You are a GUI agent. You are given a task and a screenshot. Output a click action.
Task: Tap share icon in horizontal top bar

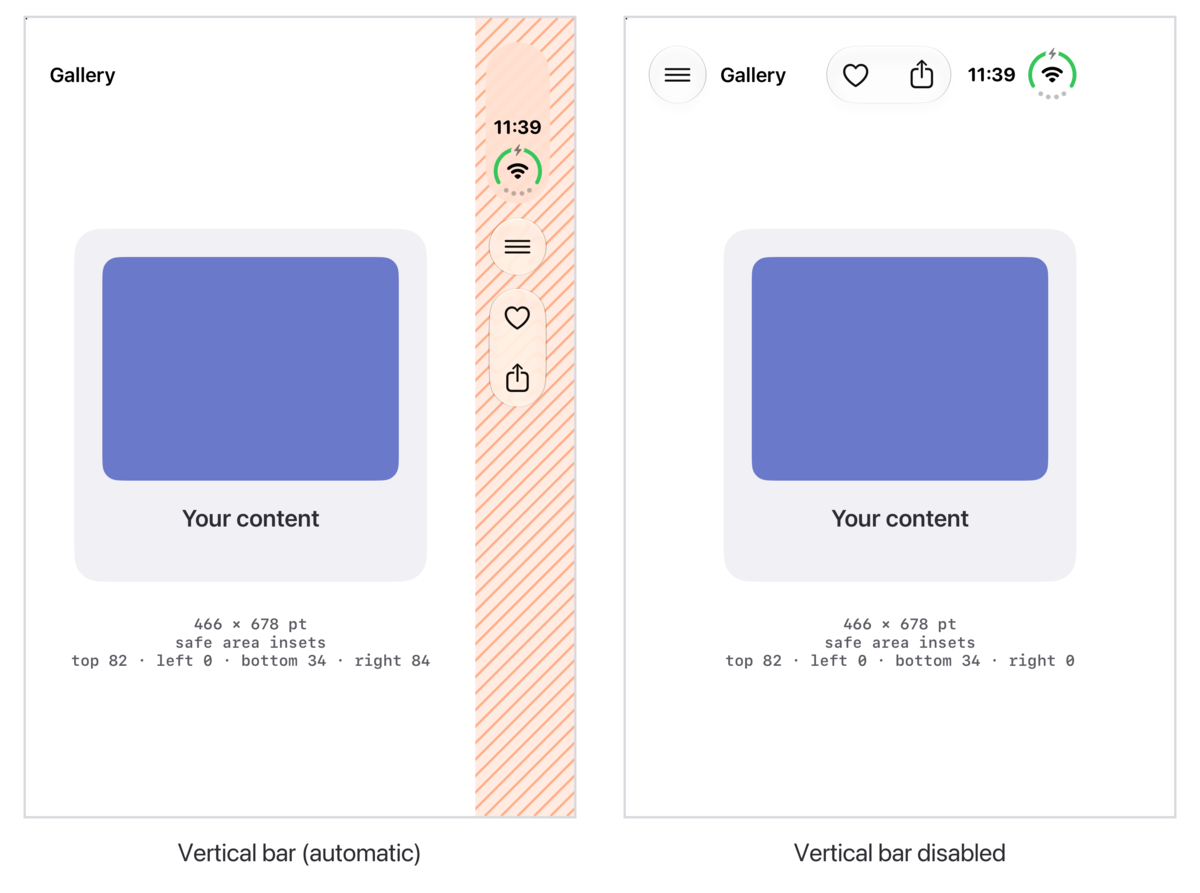coord(922,75)
